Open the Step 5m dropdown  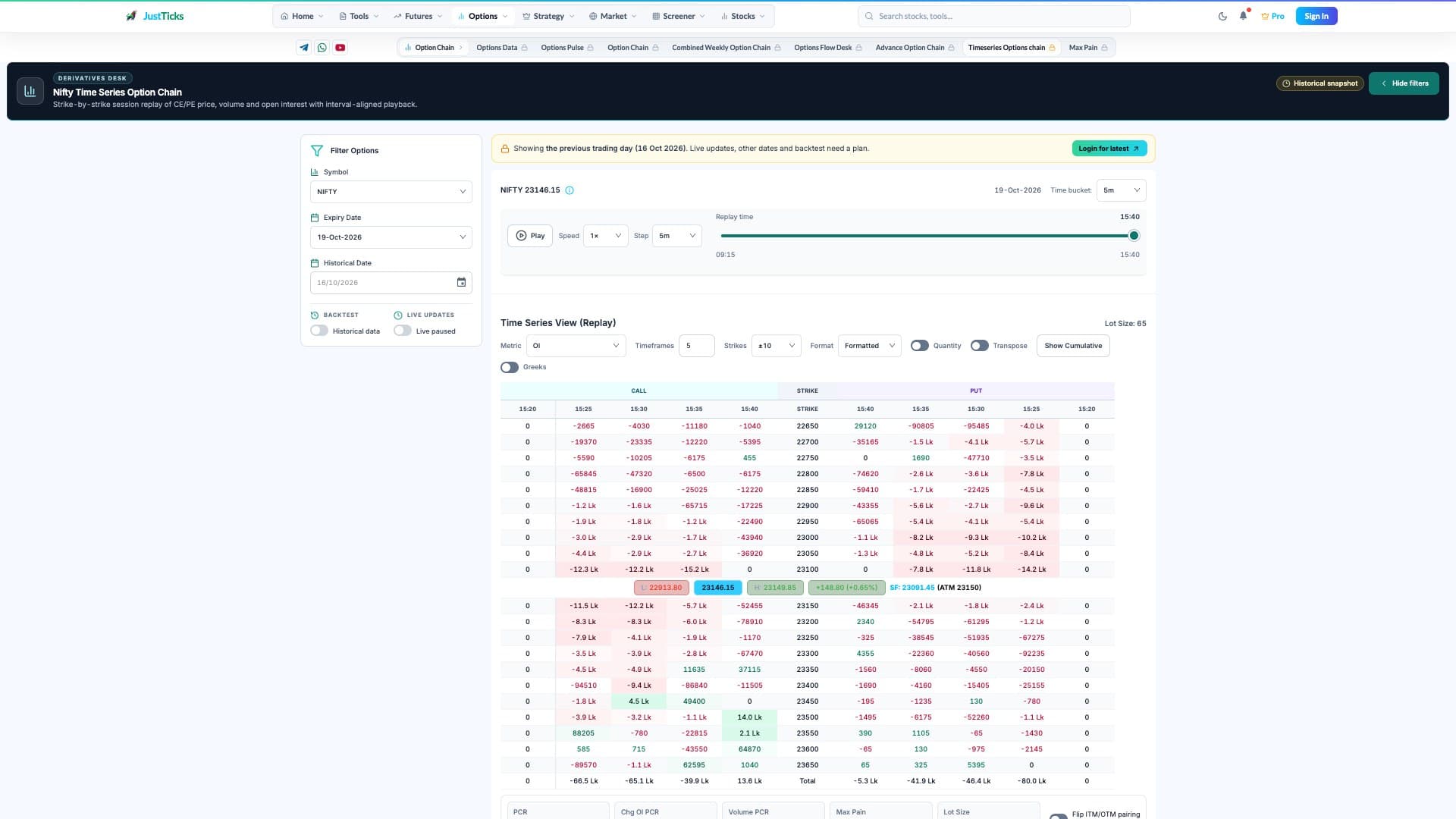click(x=676, y=236)
